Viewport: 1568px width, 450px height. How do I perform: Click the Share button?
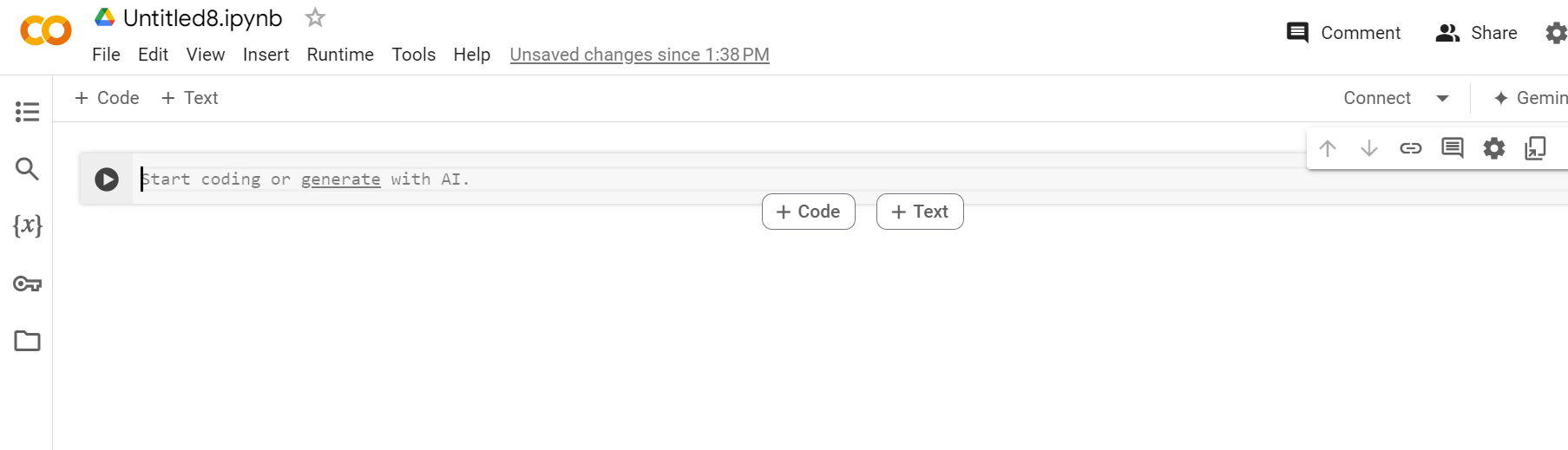click(1477, 33)
